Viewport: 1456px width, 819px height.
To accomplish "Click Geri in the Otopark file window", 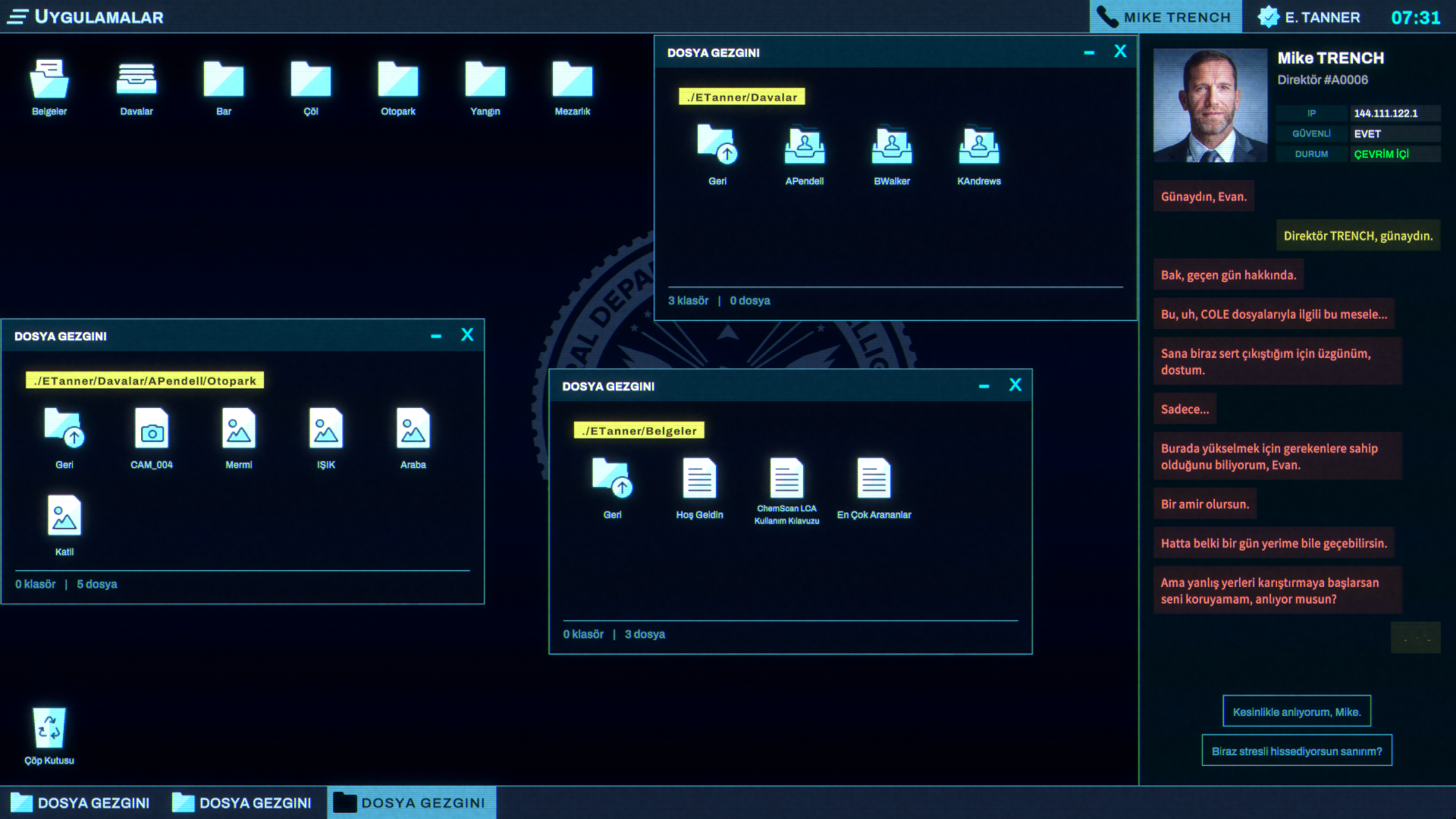I will (64, 429).
